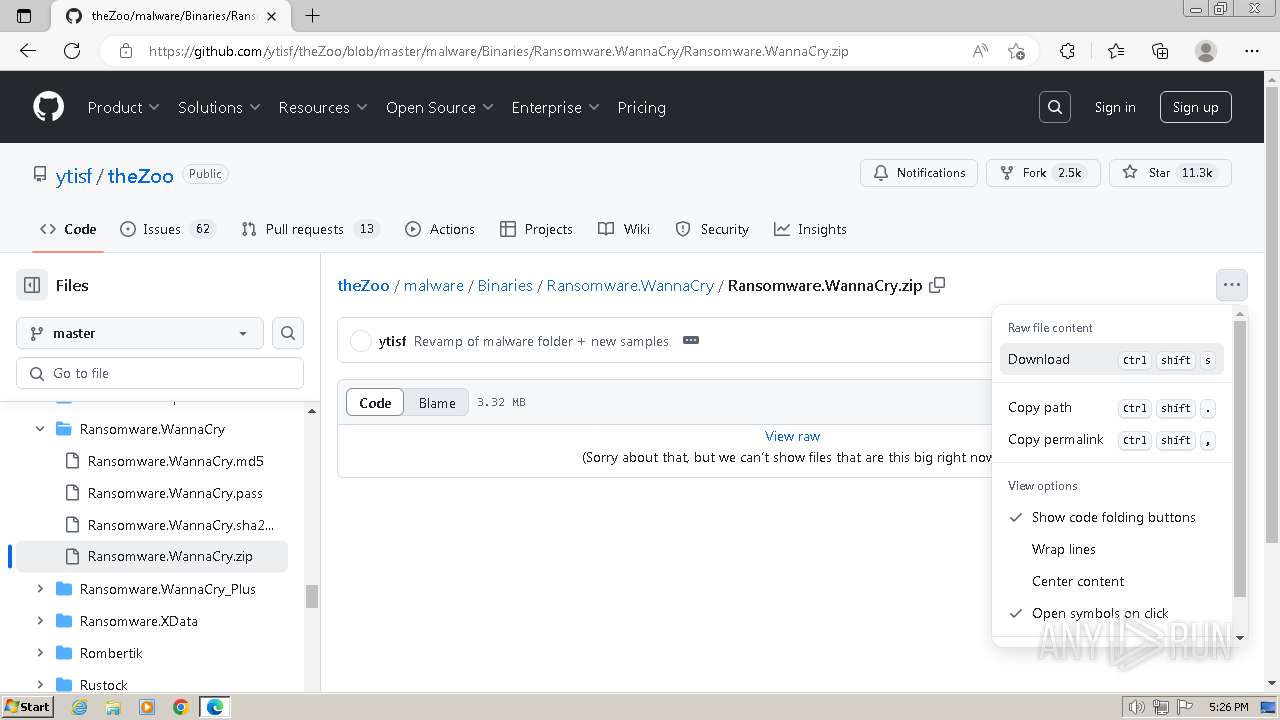Switch to Blame view
This screenshot has height=720, width=1280.
[x=437, y=403]
